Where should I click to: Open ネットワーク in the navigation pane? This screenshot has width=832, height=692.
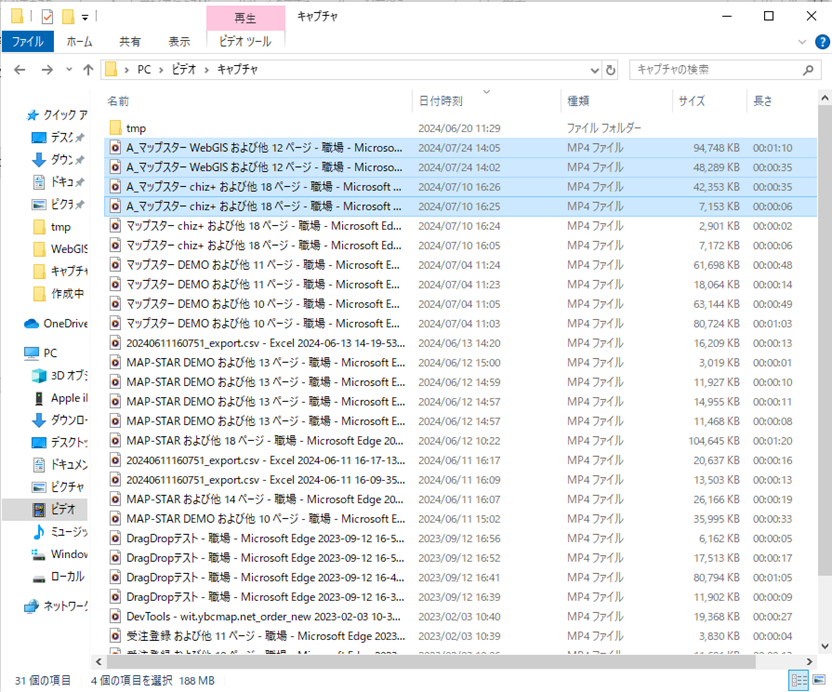click(x=56, y=606)
